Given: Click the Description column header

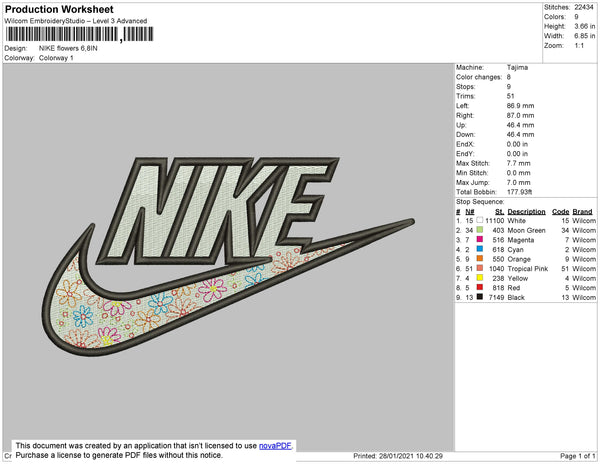Looking at the screenshot, I should click(x=526, y=212).
